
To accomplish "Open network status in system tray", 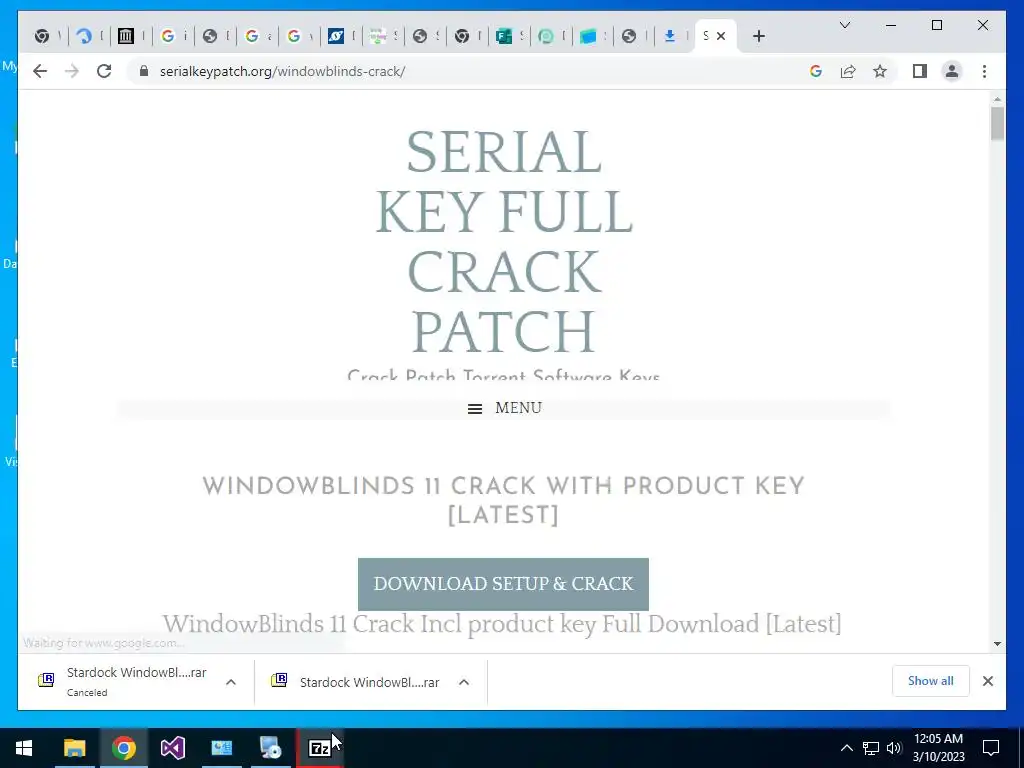I will (870, 748).
